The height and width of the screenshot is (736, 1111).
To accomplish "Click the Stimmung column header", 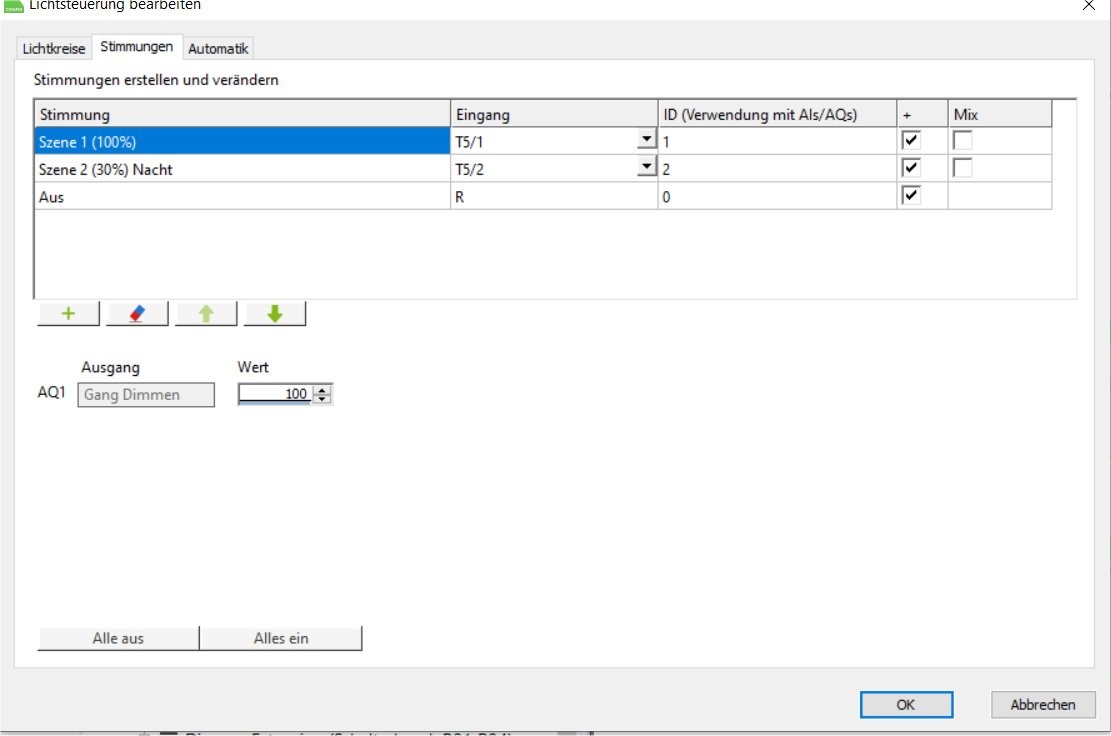I will pyautogui.click(x=242, y=114).
